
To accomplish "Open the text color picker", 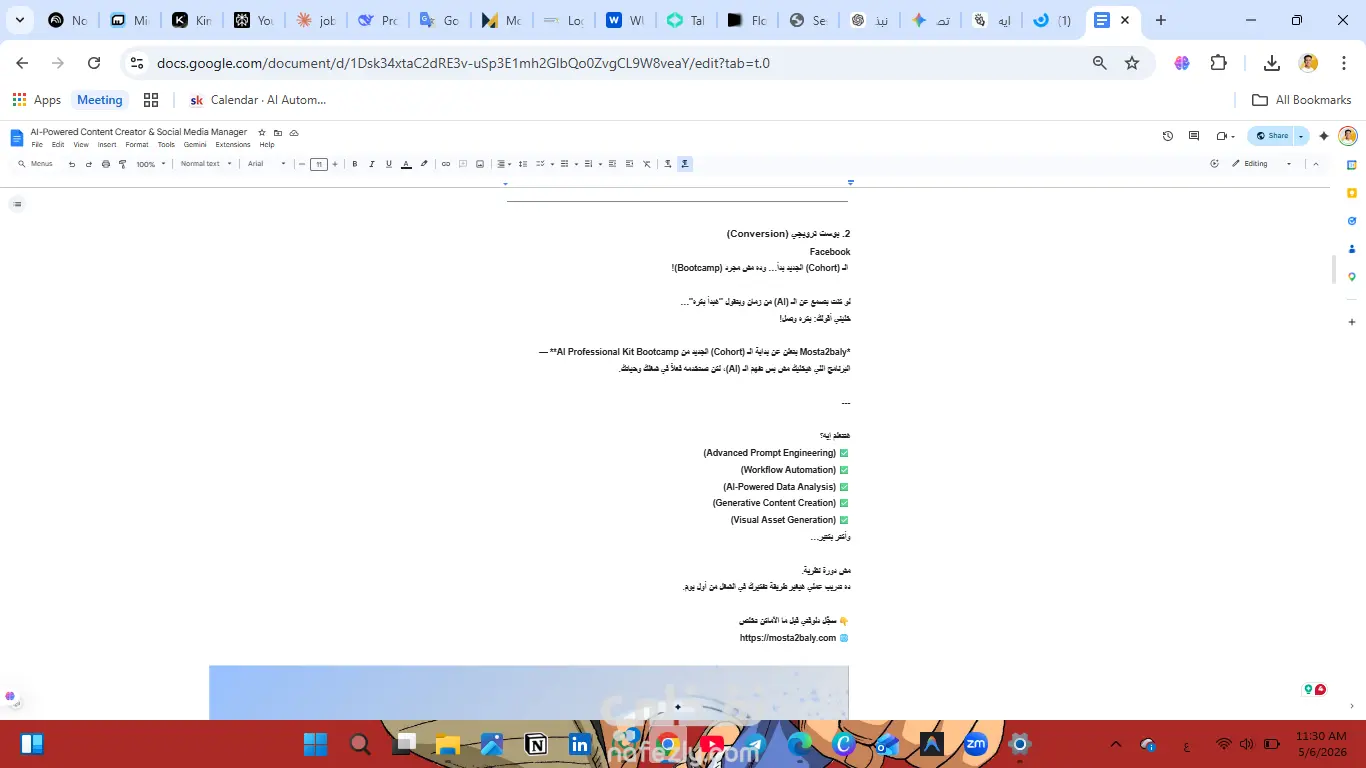I will 406,164.
